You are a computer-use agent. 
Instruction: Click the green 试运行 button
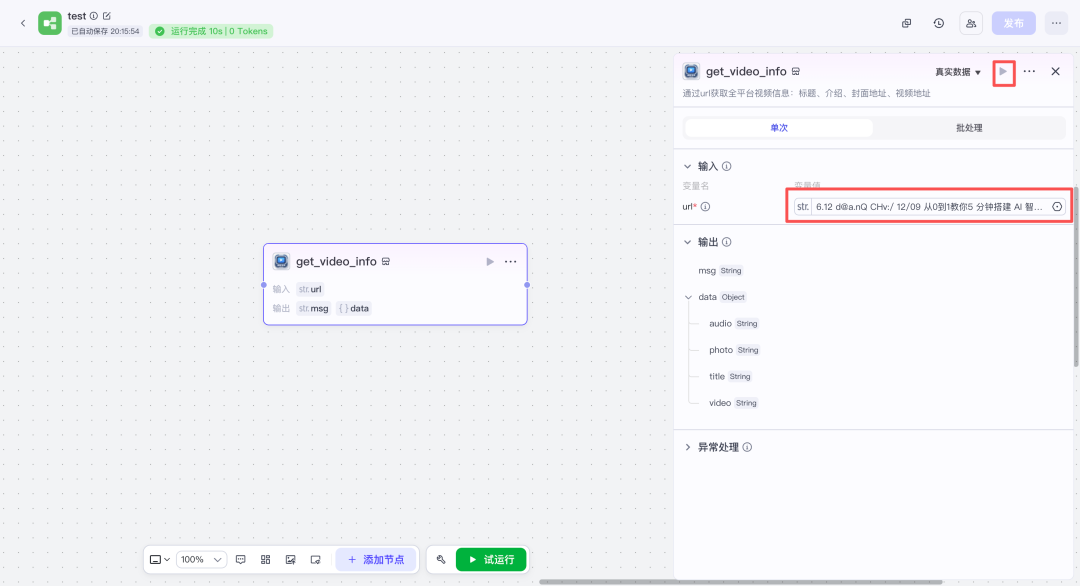[x=491, y=560]
